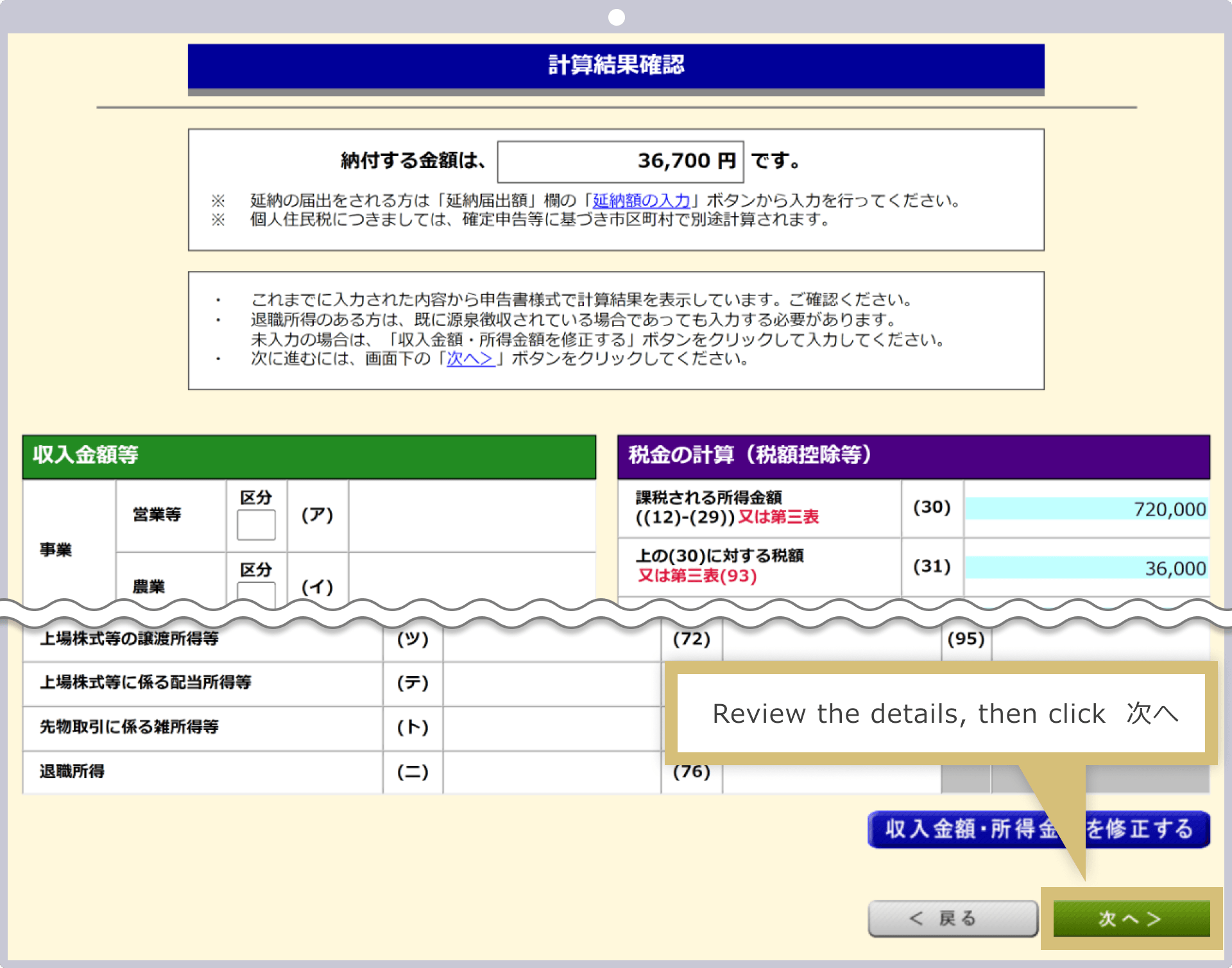Click the 退職所得 row label
This screenshot has height=968, width=1232.
72,770
